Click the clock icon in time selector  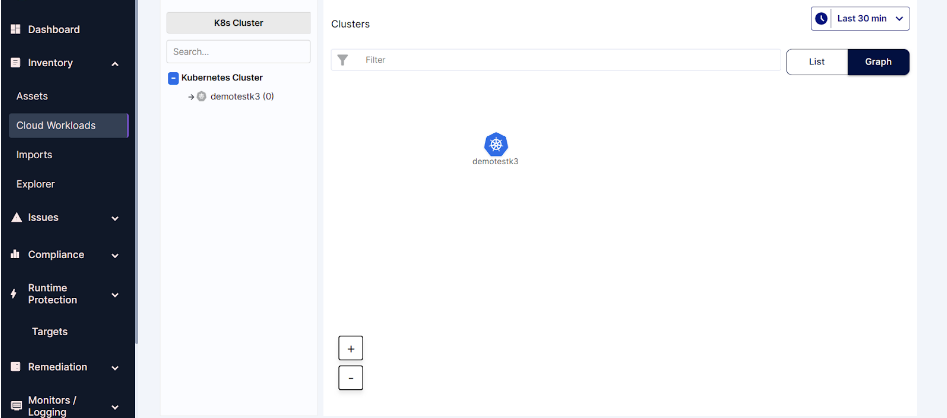click(x=821, y=19)
